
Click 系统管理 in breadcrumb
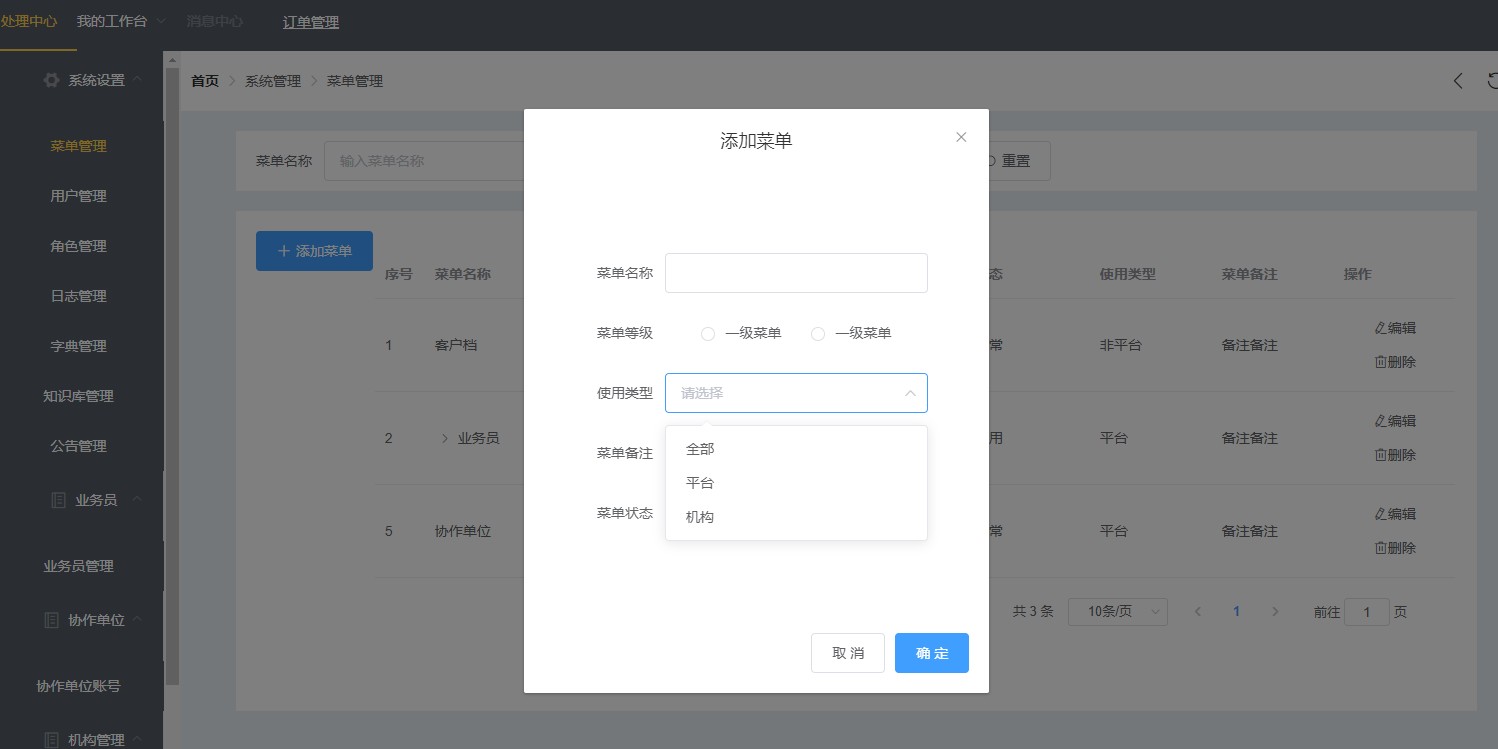[273, 81]
